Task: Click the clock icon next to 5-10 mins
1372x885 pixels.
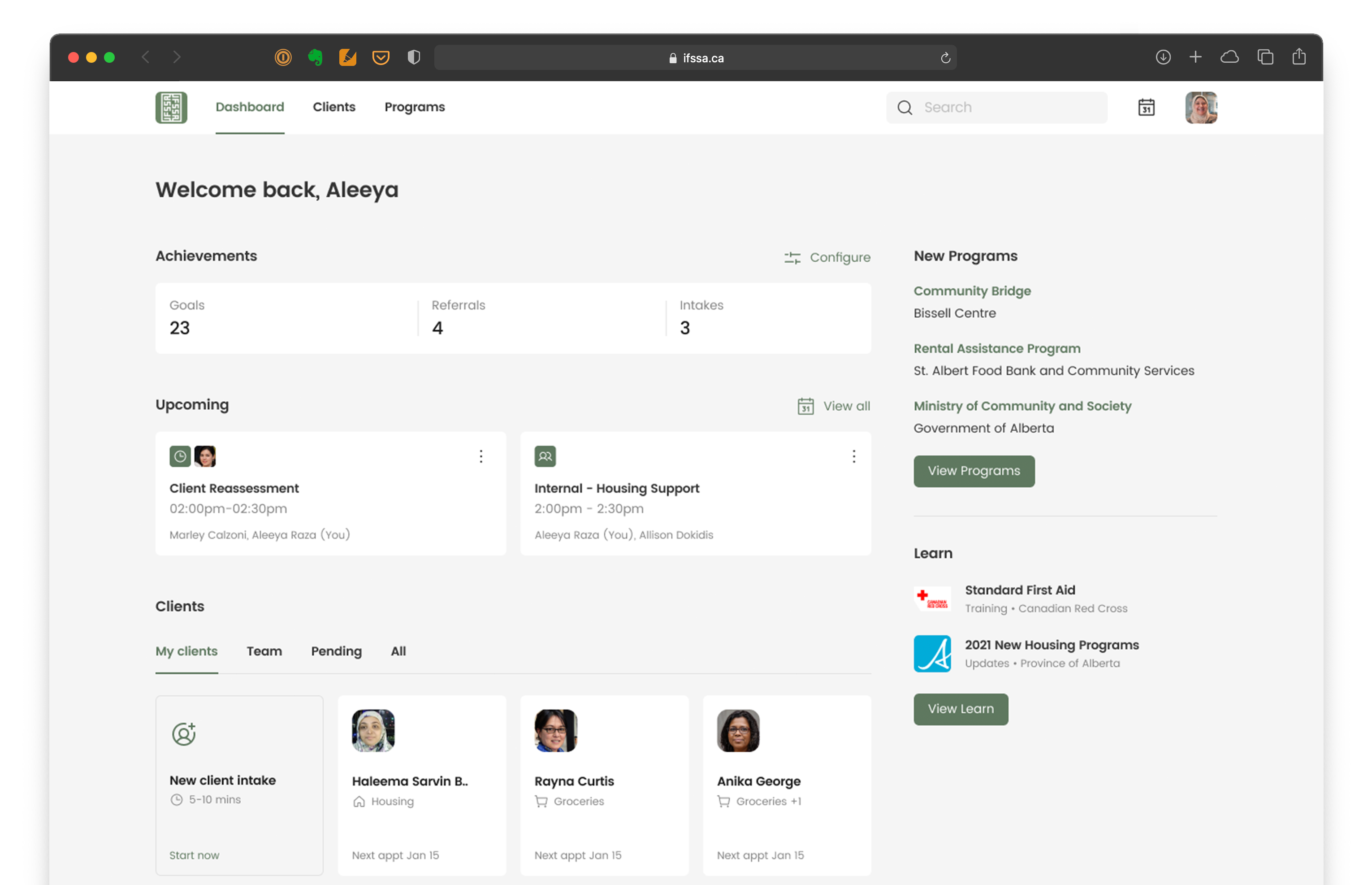Action: pyautogui.click(x=177, y=799)
